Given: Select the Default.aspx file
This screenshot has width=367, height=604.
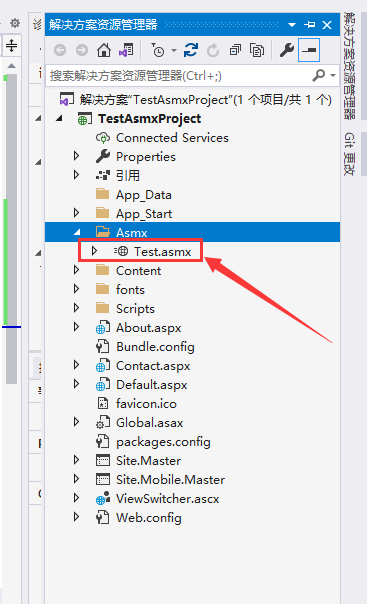Looking at the screenshot, I should pos(152,384).
